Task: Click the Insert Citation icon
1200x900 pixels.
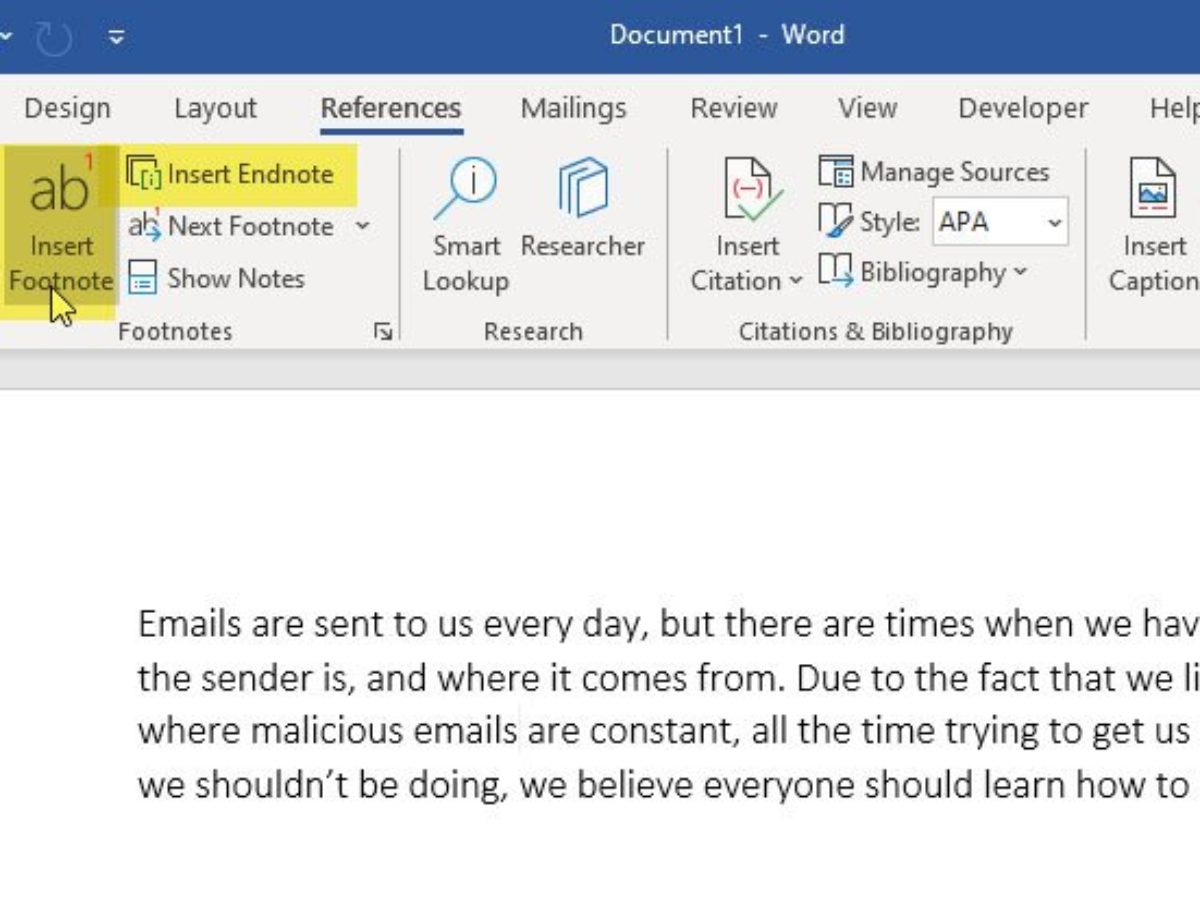Action: (x=748, y=190)
